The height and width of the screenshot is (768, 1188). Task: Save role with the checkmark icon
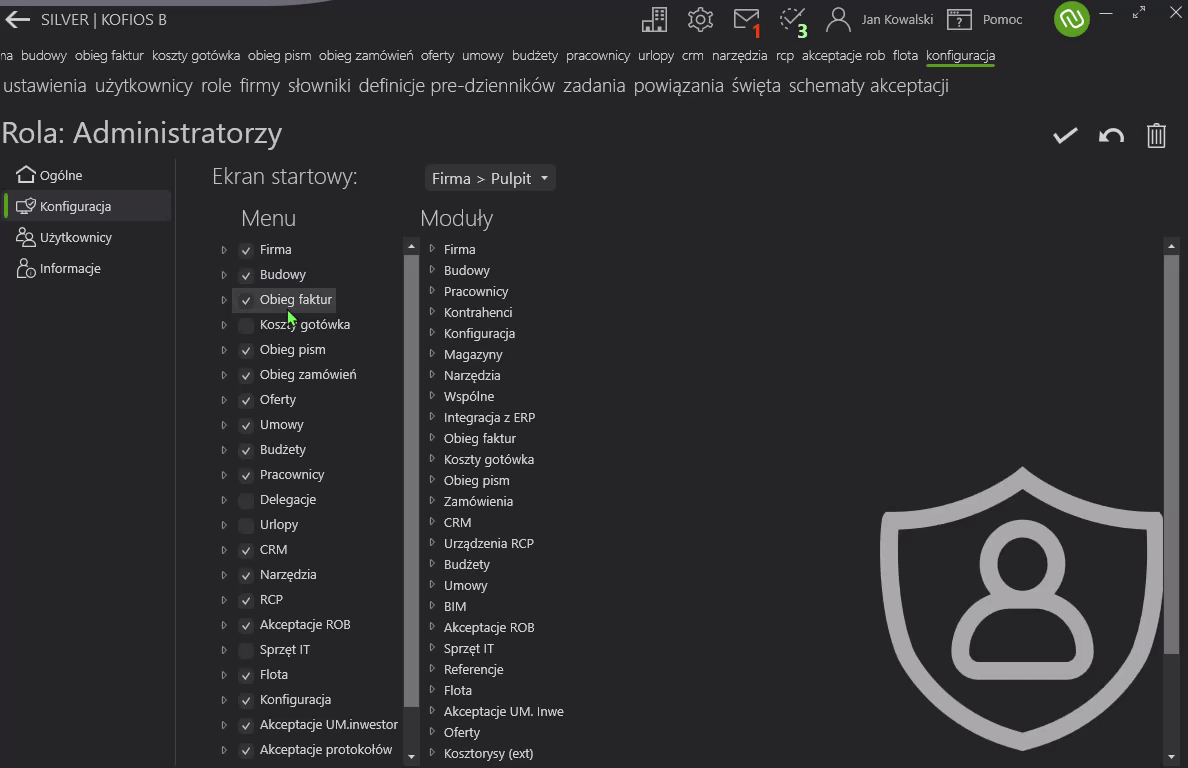(x=1065, y=136)
